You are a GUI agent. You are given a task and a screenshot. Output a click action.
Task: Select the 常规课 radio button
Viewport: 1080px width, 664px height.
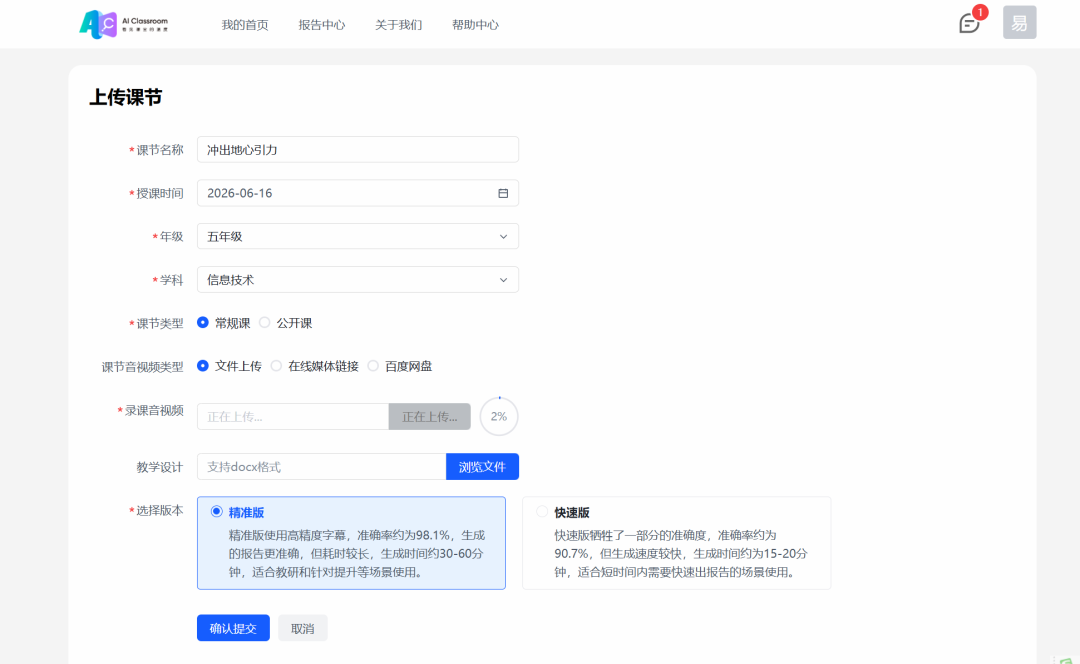[202, 322]
